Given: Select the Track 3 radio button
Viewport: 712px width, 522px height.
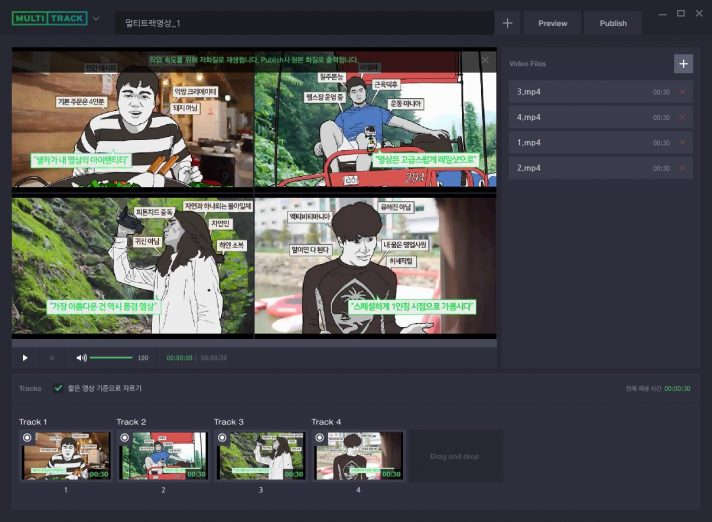Looking at the screenshot, I should [222, 438].
